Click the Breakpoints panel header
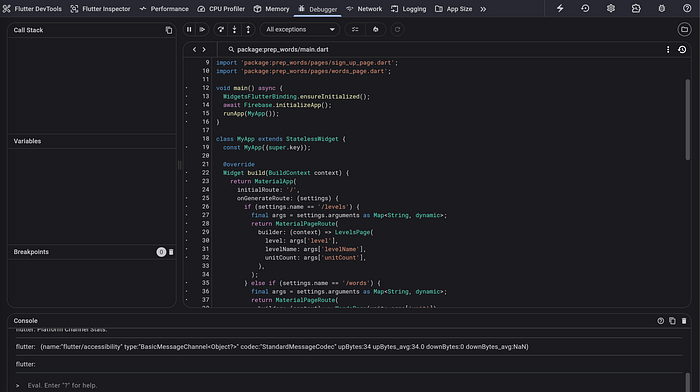The height and width of the screenshot is (392, 700). 92,252
